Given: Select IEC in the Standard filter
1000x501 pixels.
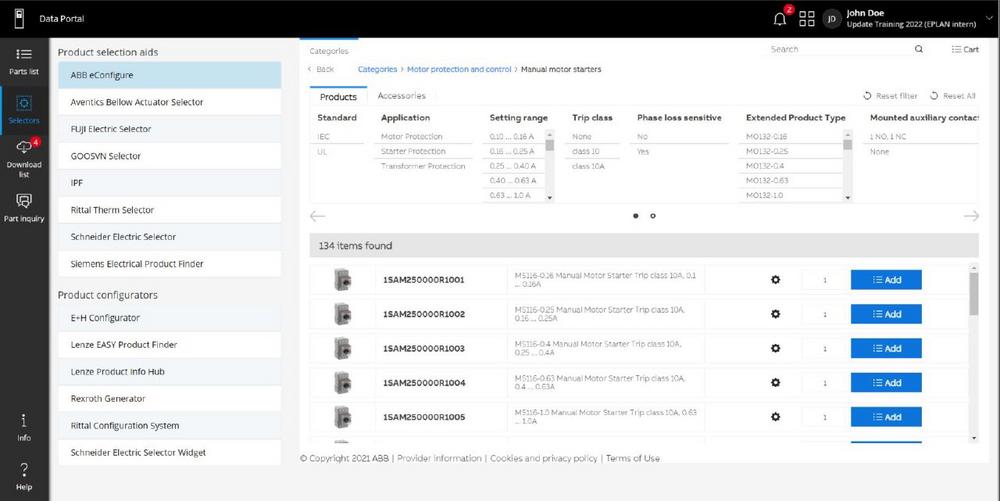Looking at the screenshot, I should 323,137.
